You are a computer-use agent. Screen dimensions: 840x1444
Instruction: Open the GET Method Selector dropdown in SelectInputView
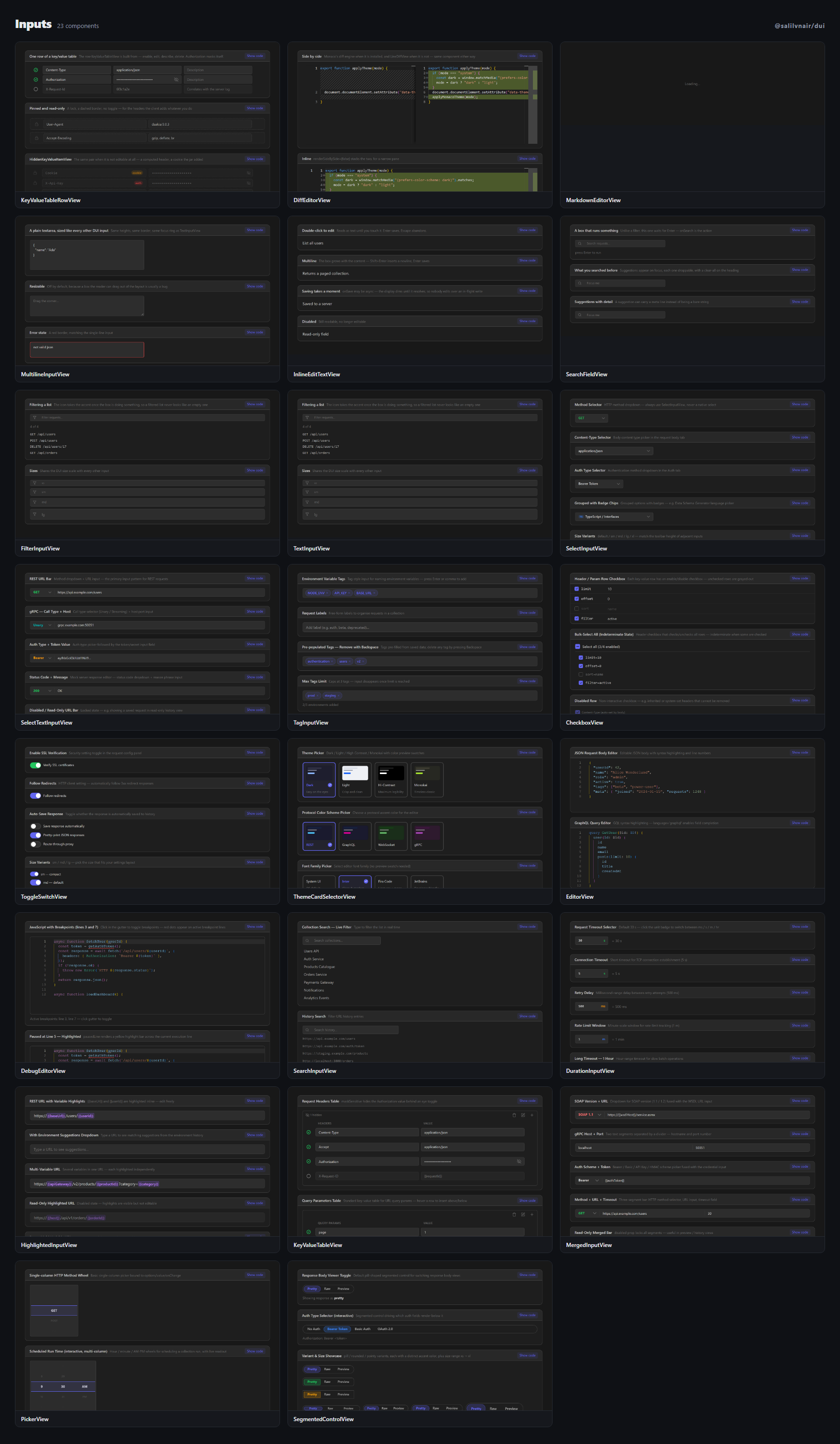point(591,418)
